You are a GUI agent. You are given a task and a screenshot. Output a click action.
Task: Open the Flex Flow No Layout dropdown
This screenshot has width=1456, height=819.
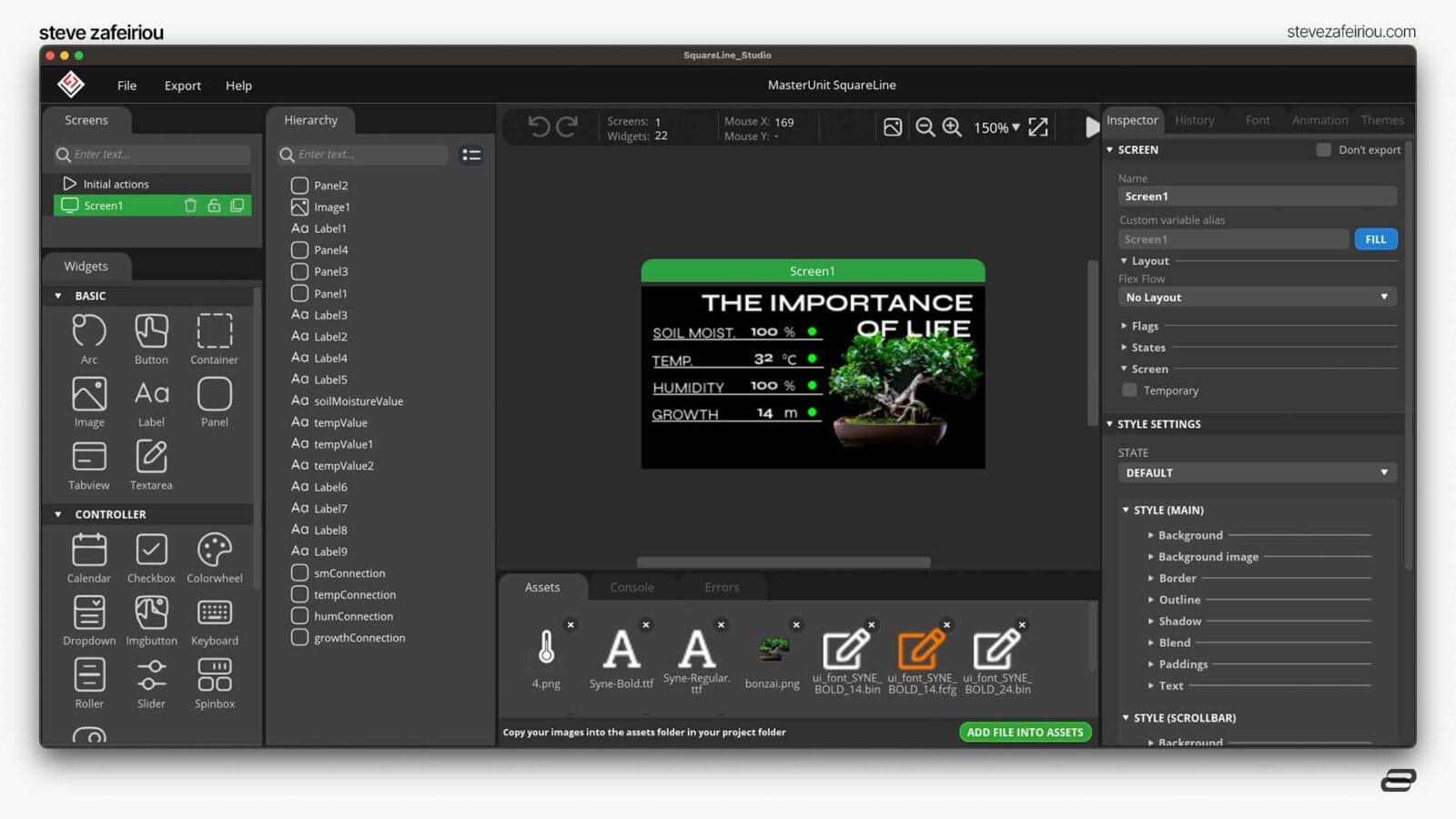[1256, 298]
